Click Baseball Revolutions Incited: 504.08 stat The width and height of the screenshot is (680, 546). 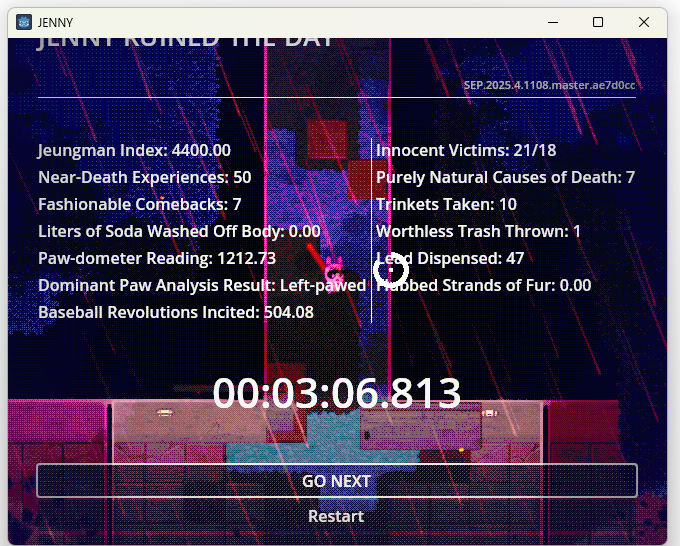click(x=176, y=312)
